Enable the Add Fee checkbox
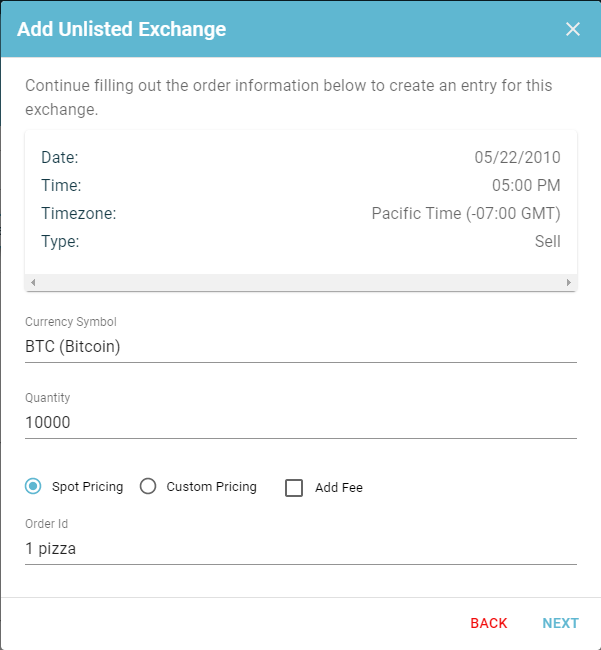Screen dimensions: 601x650 (294, 488)
